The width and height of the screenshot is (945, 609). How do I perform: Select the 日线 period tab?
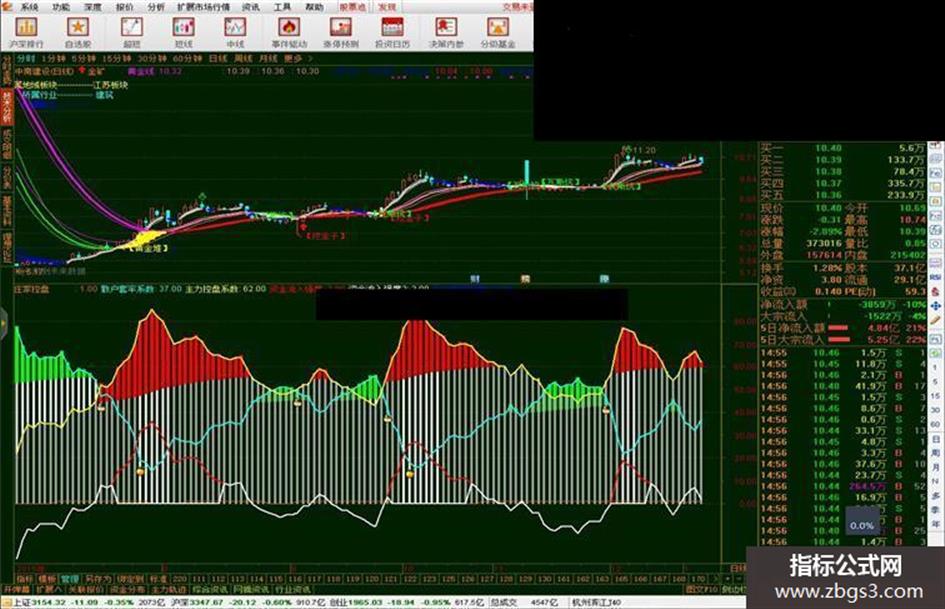(x=218, y=58)
